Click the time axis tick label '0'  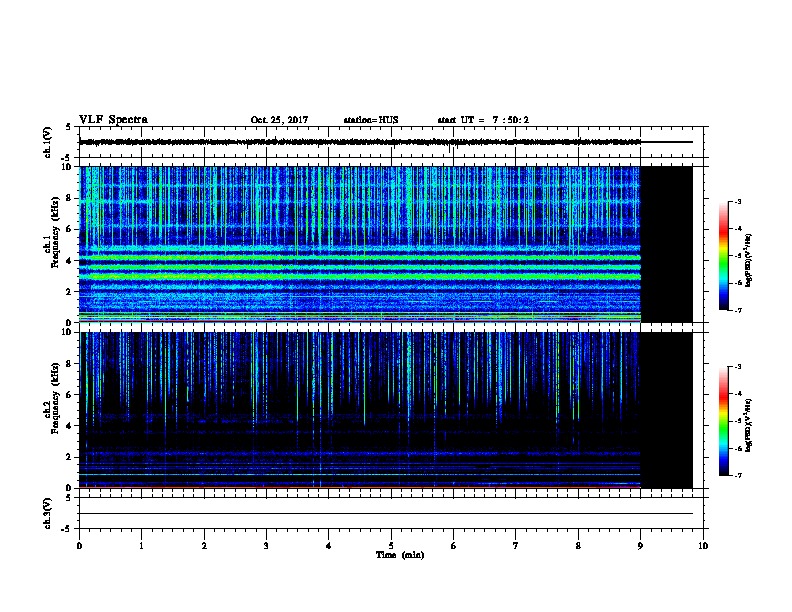tap(79, 545)
